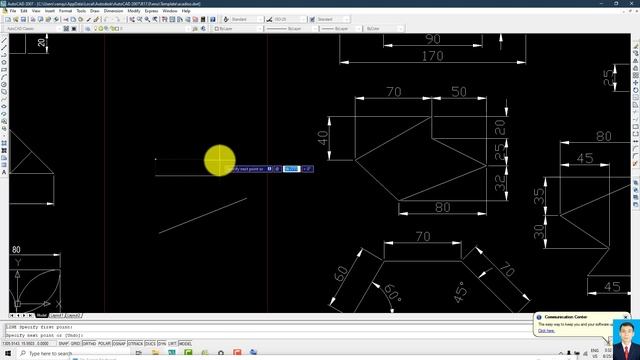Open the ByLayer linetype dropdown

click(291, 29)
